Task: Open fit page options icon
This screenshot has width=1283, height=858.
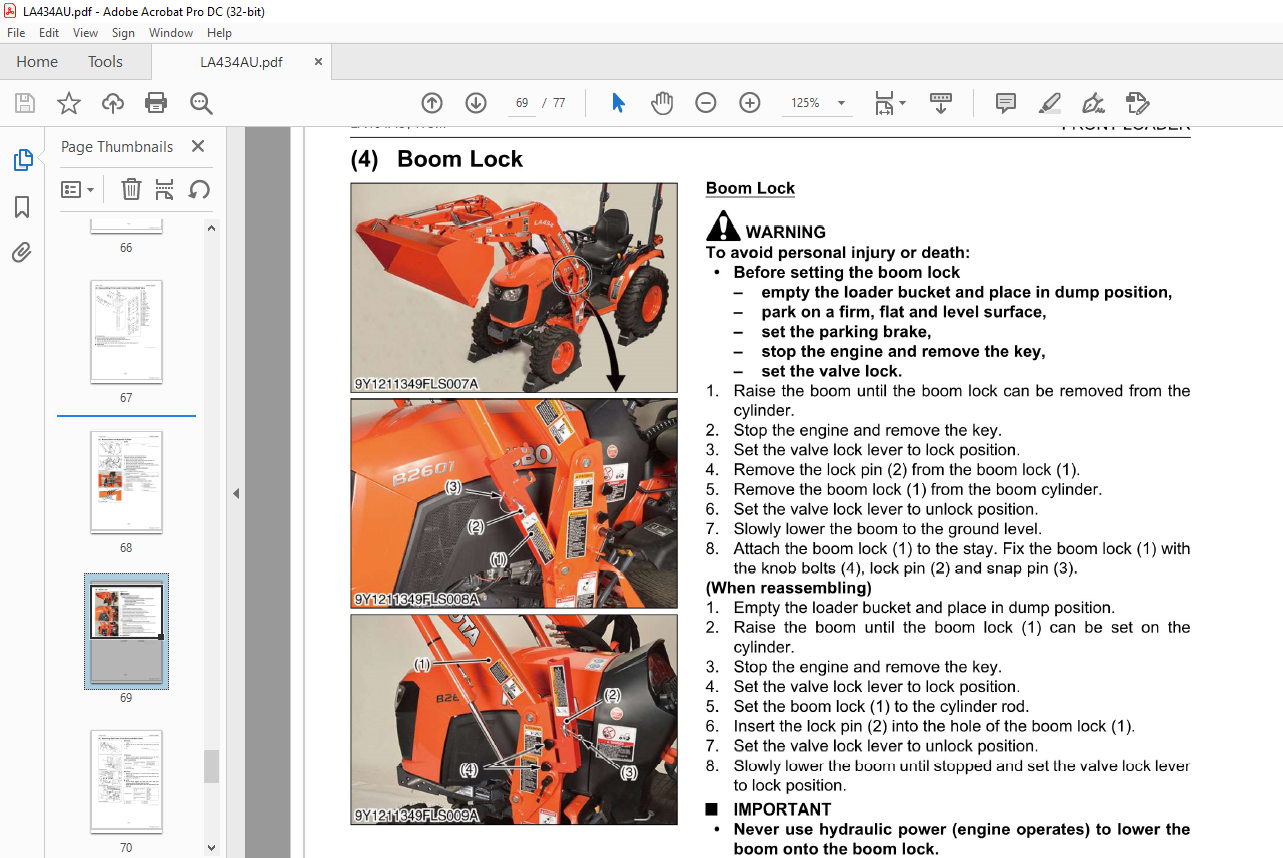Action: pos(884,103)
